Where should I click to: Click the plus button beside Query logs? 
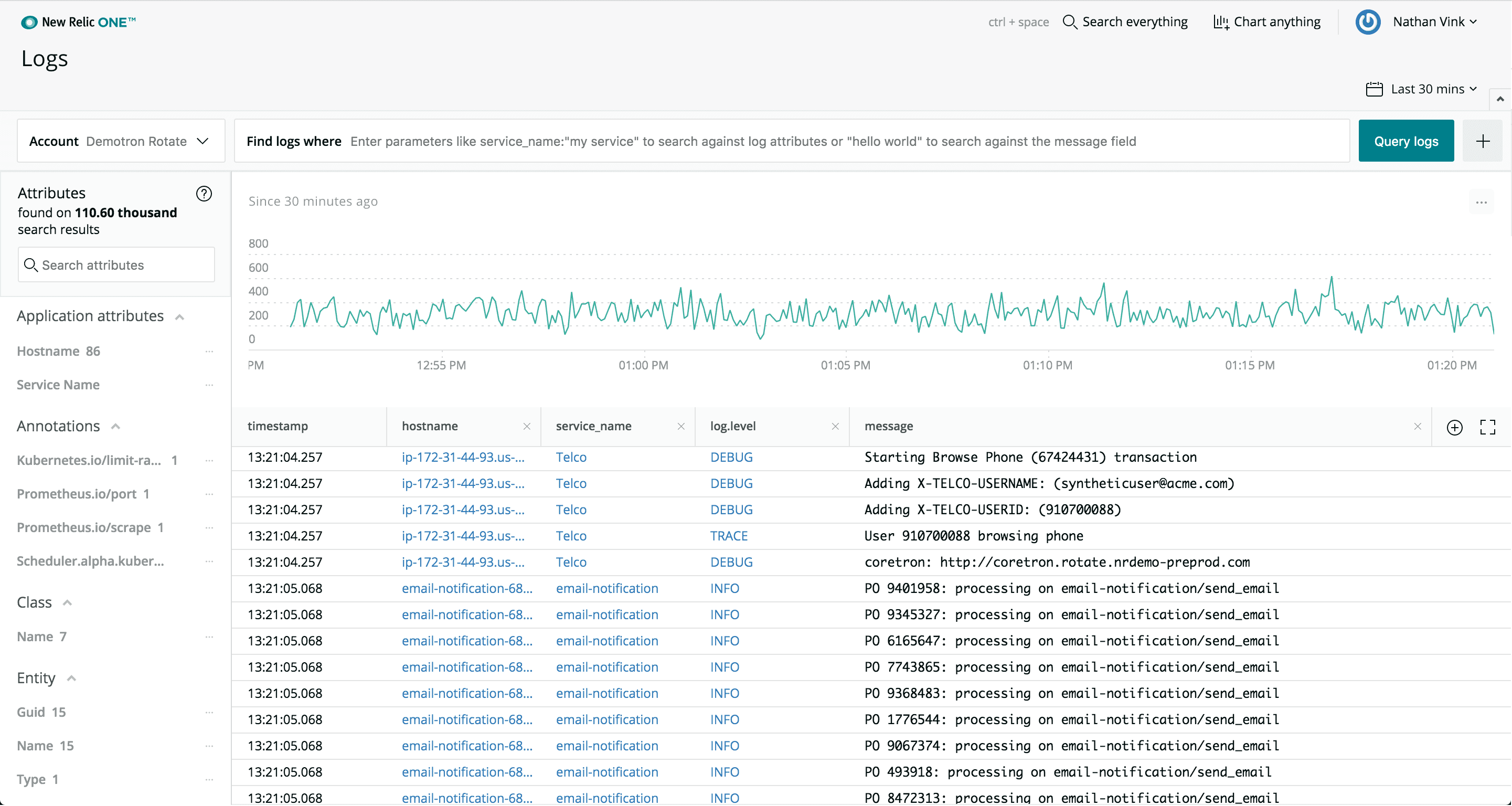point(1482,141)
